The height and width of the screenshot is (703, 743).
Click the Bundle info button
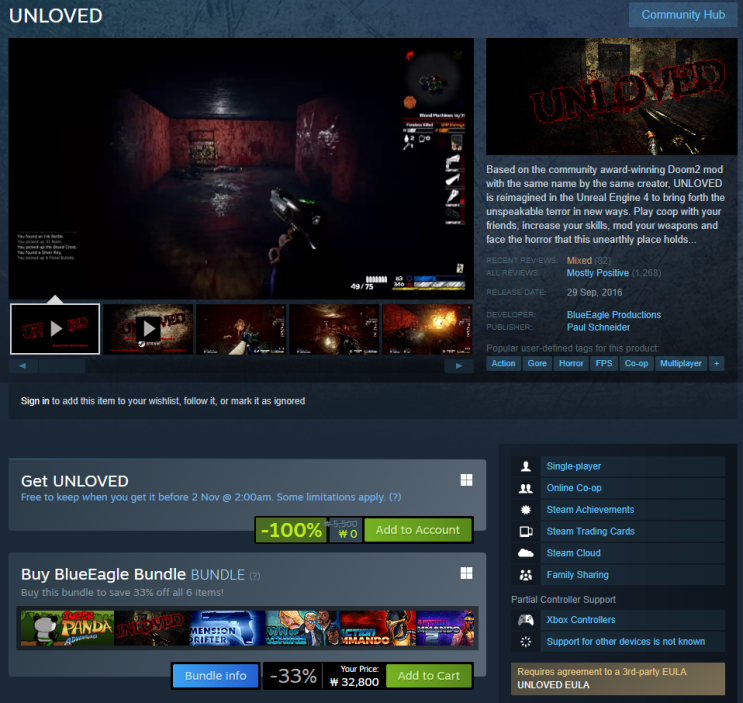(x=215, y=676)
